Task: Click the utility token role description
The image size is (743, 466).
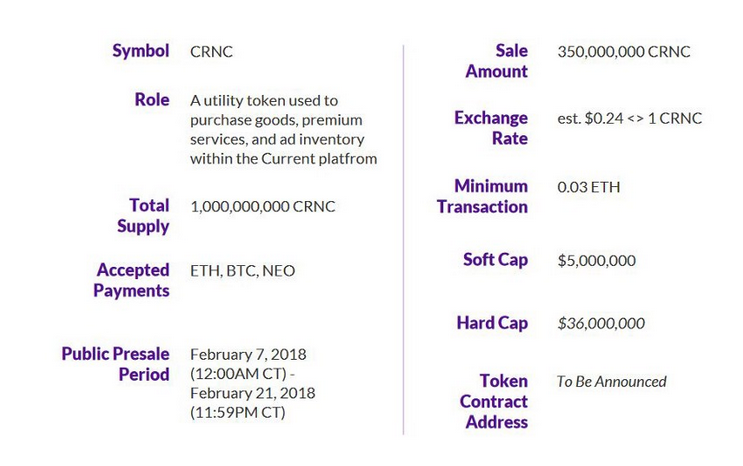Action: coord(283,129)
